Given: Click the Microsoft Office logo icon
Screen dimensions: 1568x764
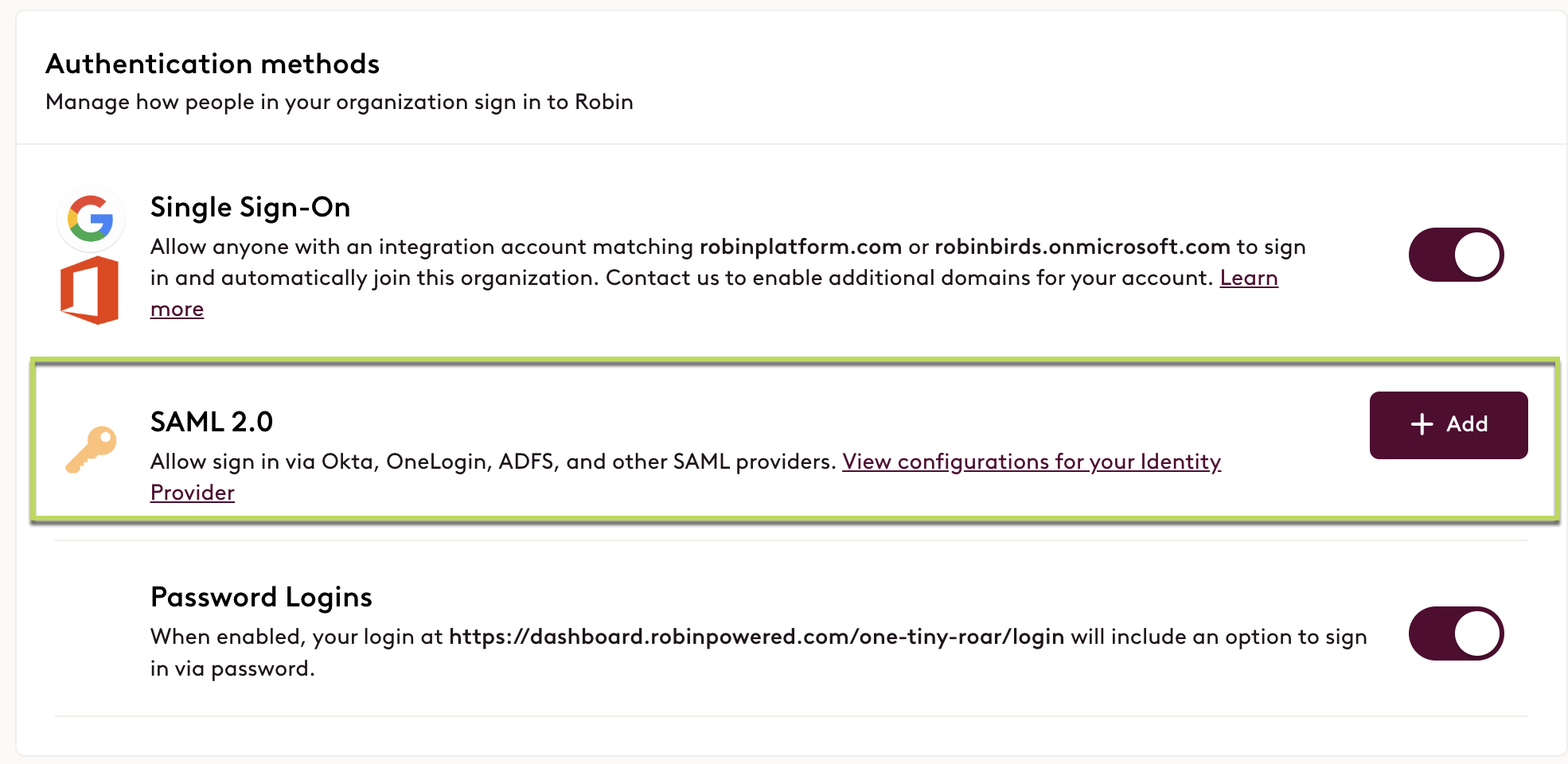Looking at the screenshot, I should (90, 290).
